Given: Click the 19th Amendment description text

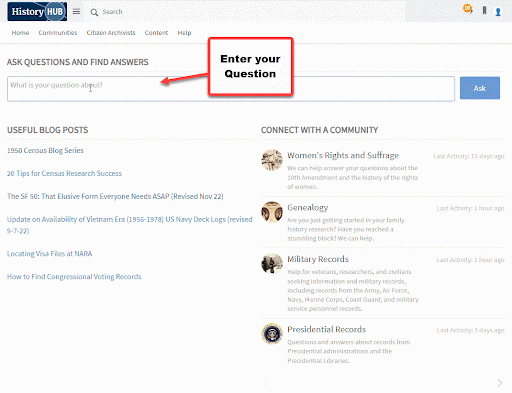Looking at the screenshot, I should tap(353, 177).
